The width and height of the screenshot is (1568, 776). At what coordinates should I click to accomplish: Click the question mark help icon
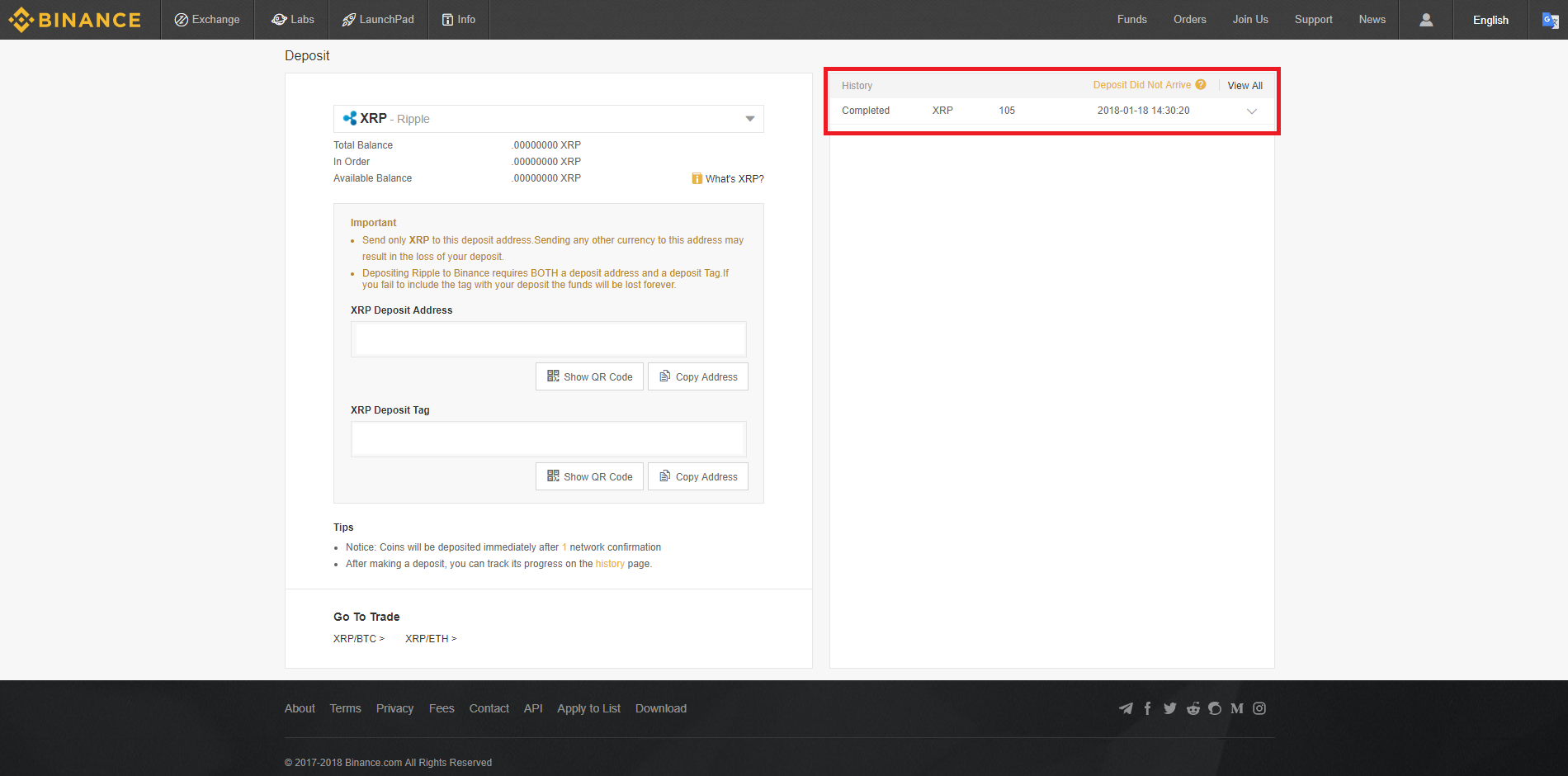point(1201,84)
